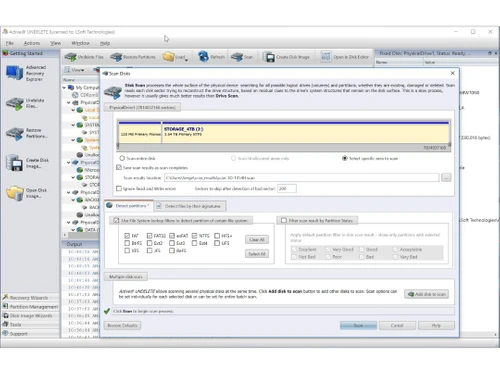Click the Scan toolbar button
500x375 pixels.
tap(242, 57)
